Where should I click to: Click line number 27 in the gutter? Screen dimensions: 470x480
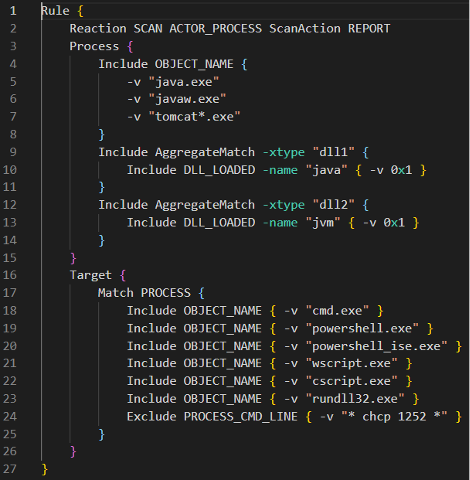pos(10,469)
